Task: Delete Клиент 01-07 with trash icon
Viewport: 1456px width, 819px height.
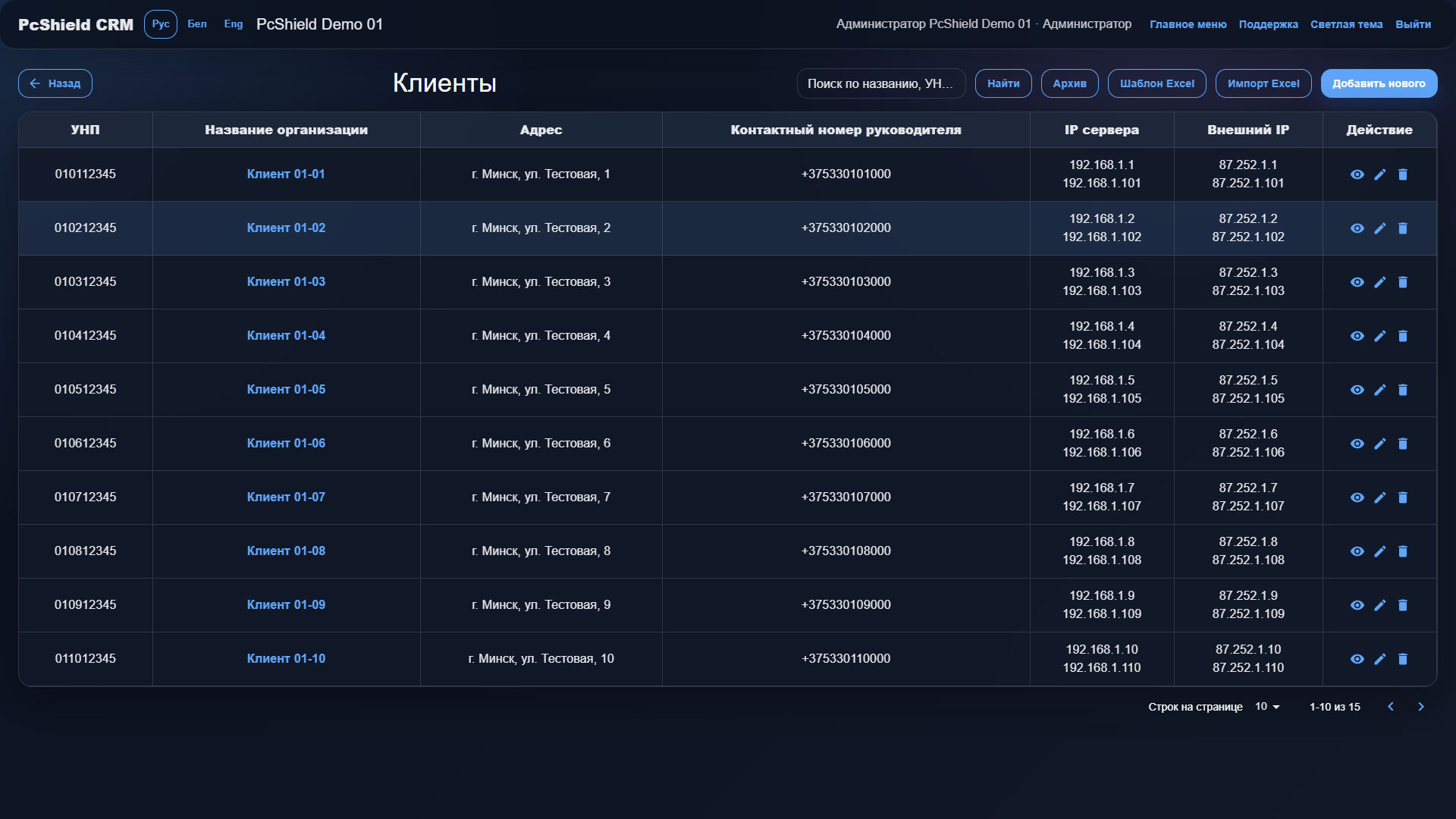Action: tap(1403, 497)
